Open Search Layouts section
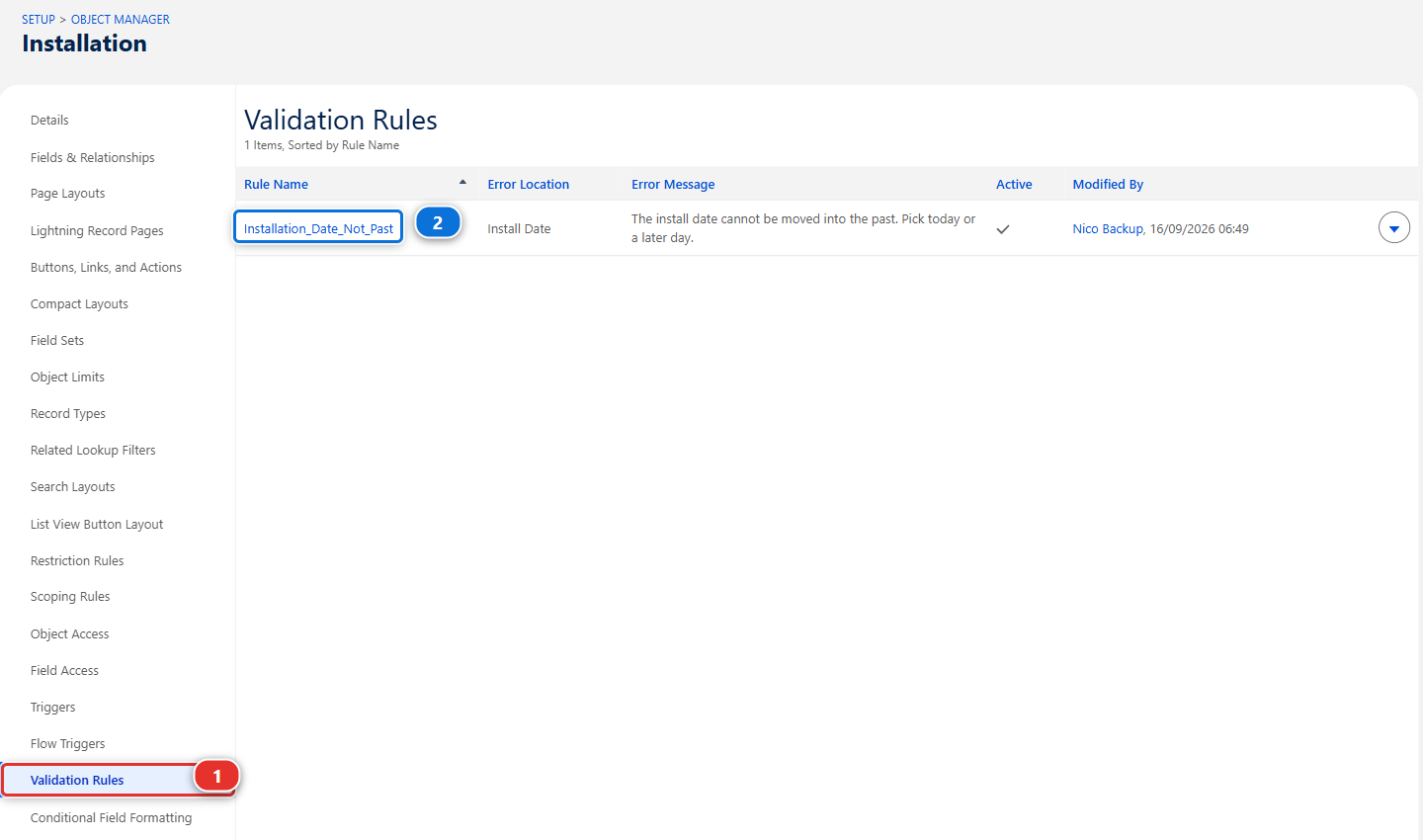Screen dimensions: 1423x840 point(73,486)
